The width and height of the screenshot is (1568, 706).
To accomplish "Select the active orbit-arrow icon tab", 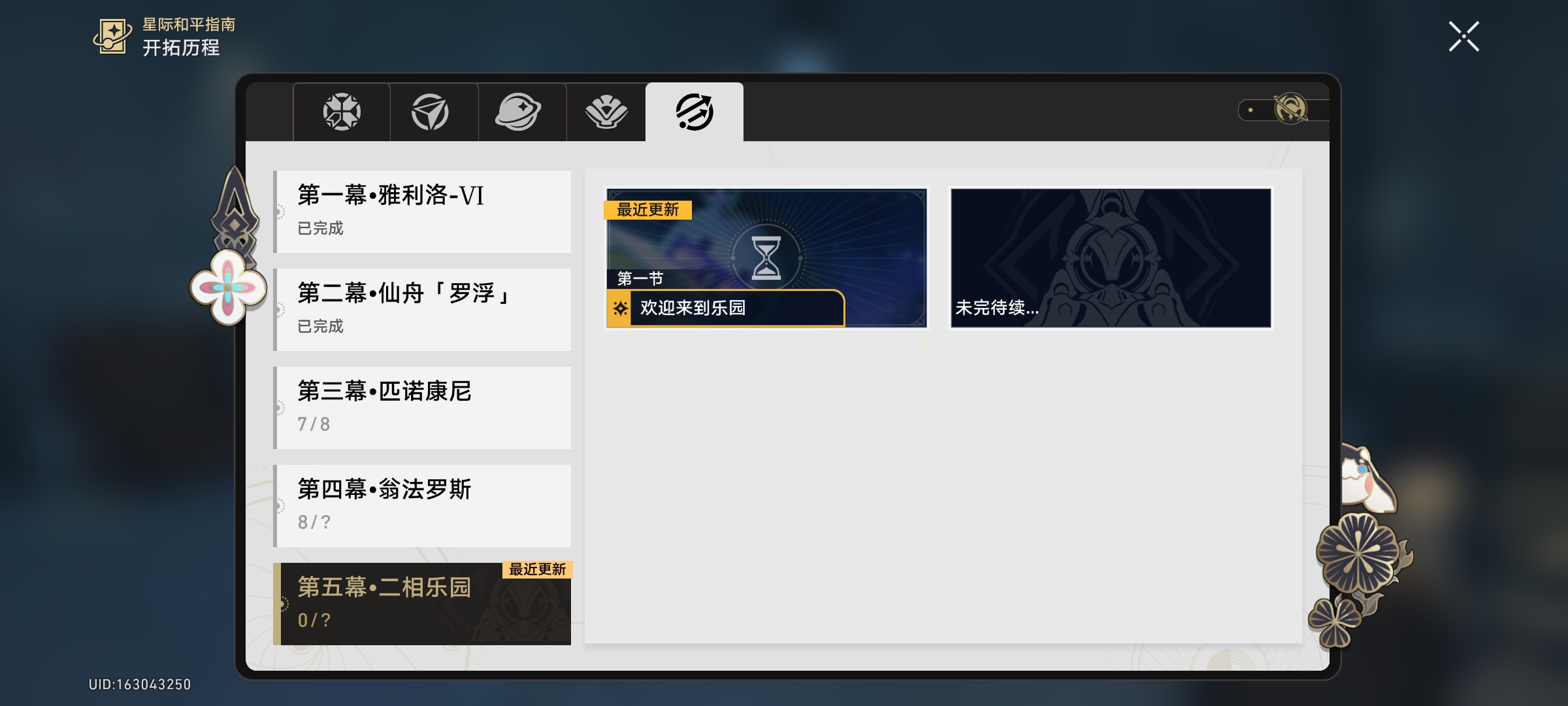I will click(x=694, y=112).
